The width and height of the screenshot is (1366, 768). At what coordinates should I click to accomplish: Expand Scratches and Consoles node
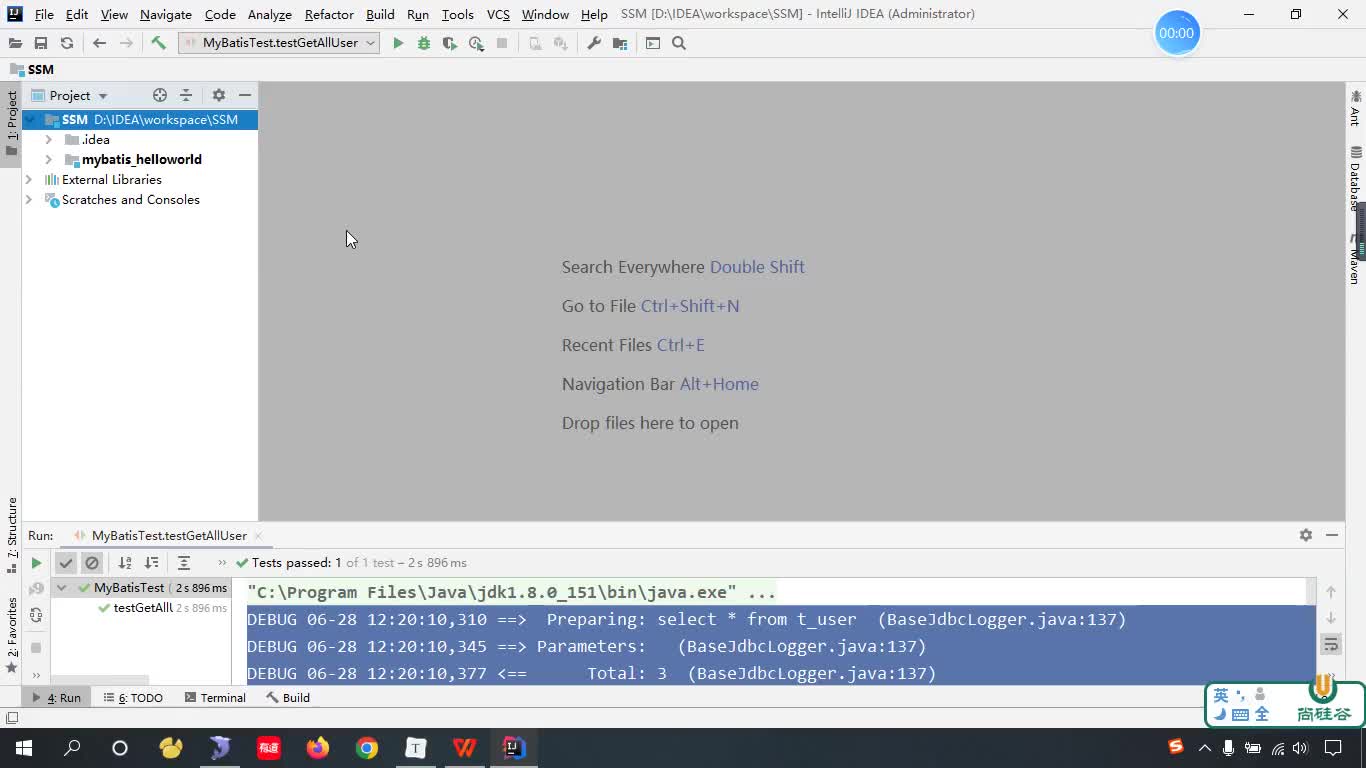(29, 199)
